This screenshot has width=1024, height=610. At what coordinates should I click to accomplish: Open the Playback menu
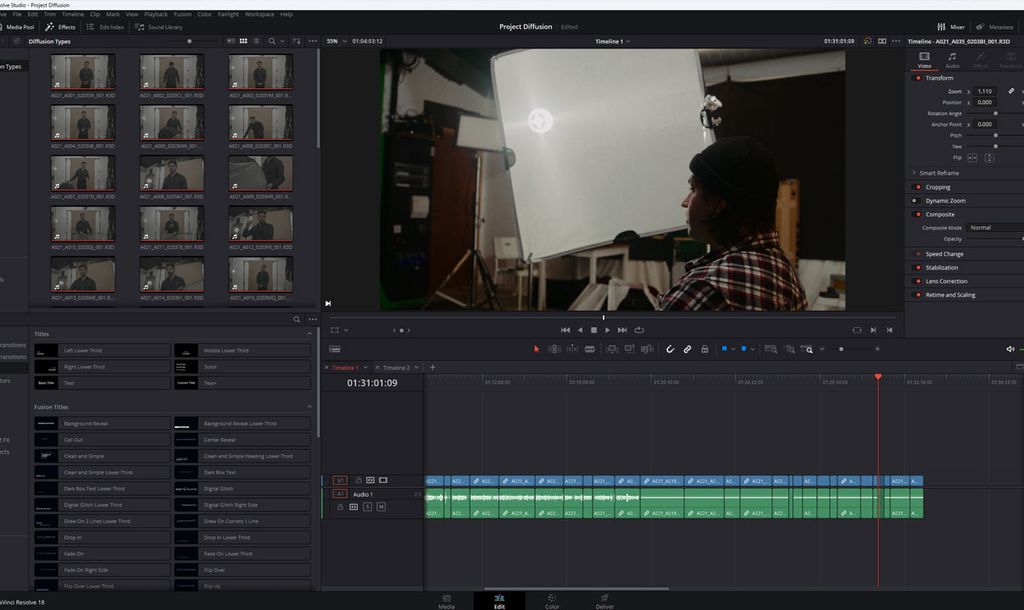(x=157, y=14)
